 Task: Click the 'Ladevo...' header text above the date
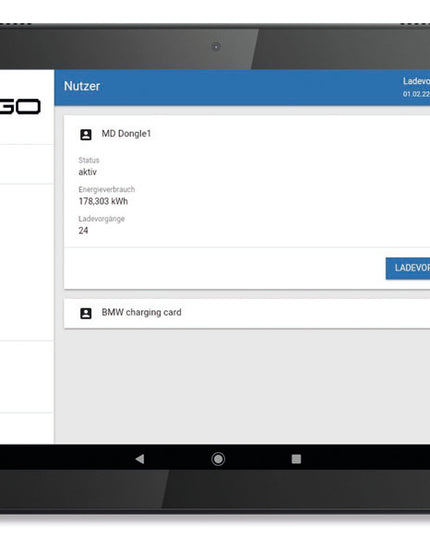(416, 81)
